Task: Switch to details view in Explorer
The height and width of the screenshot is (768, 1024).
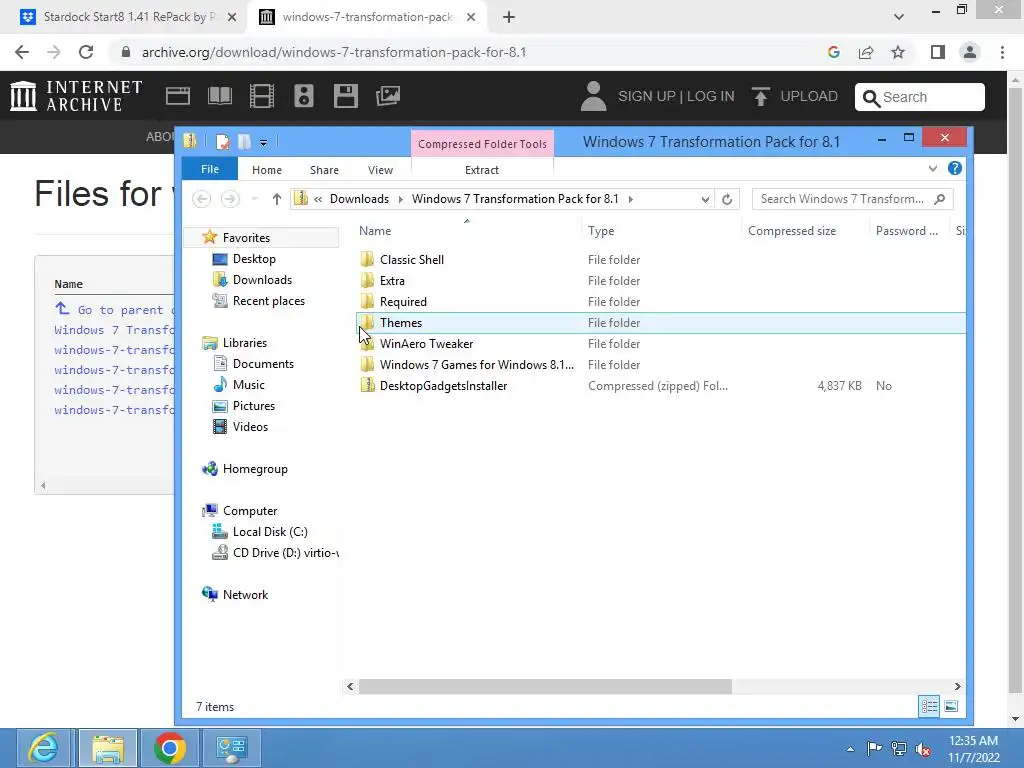Action: coord(929,706)
